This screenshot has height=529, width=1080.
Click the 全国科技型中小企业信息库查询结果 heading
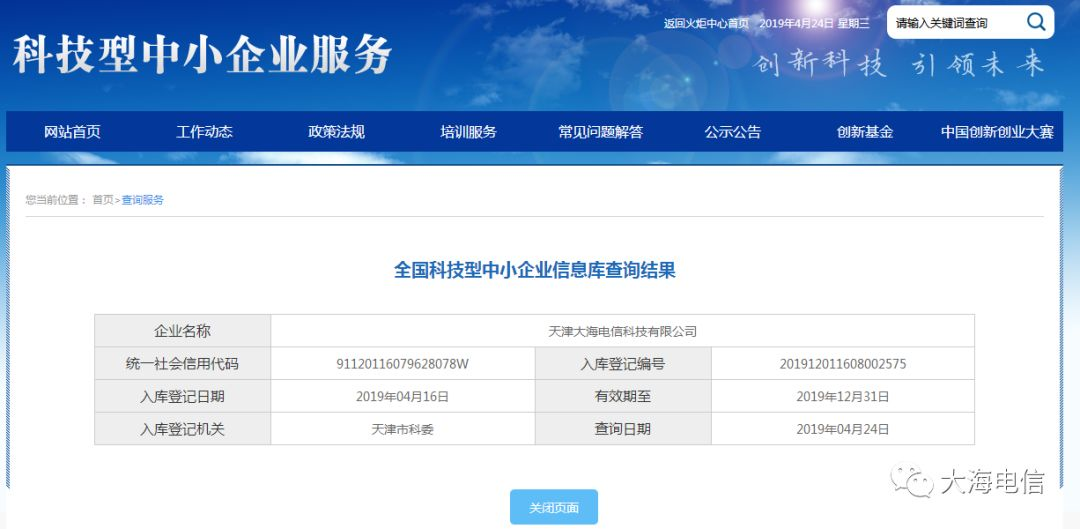click(x=535, y=270)
